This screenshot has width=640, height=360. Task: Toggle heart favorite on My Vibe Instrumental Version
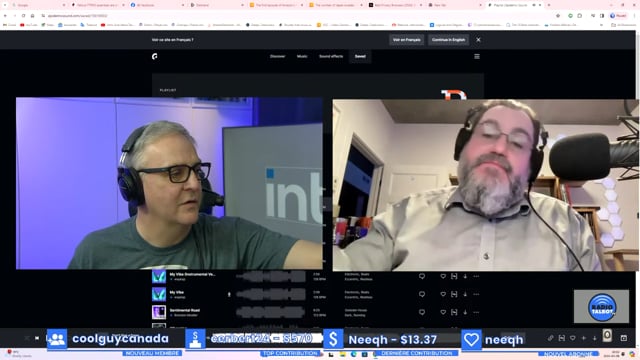(x=443, y=276)
